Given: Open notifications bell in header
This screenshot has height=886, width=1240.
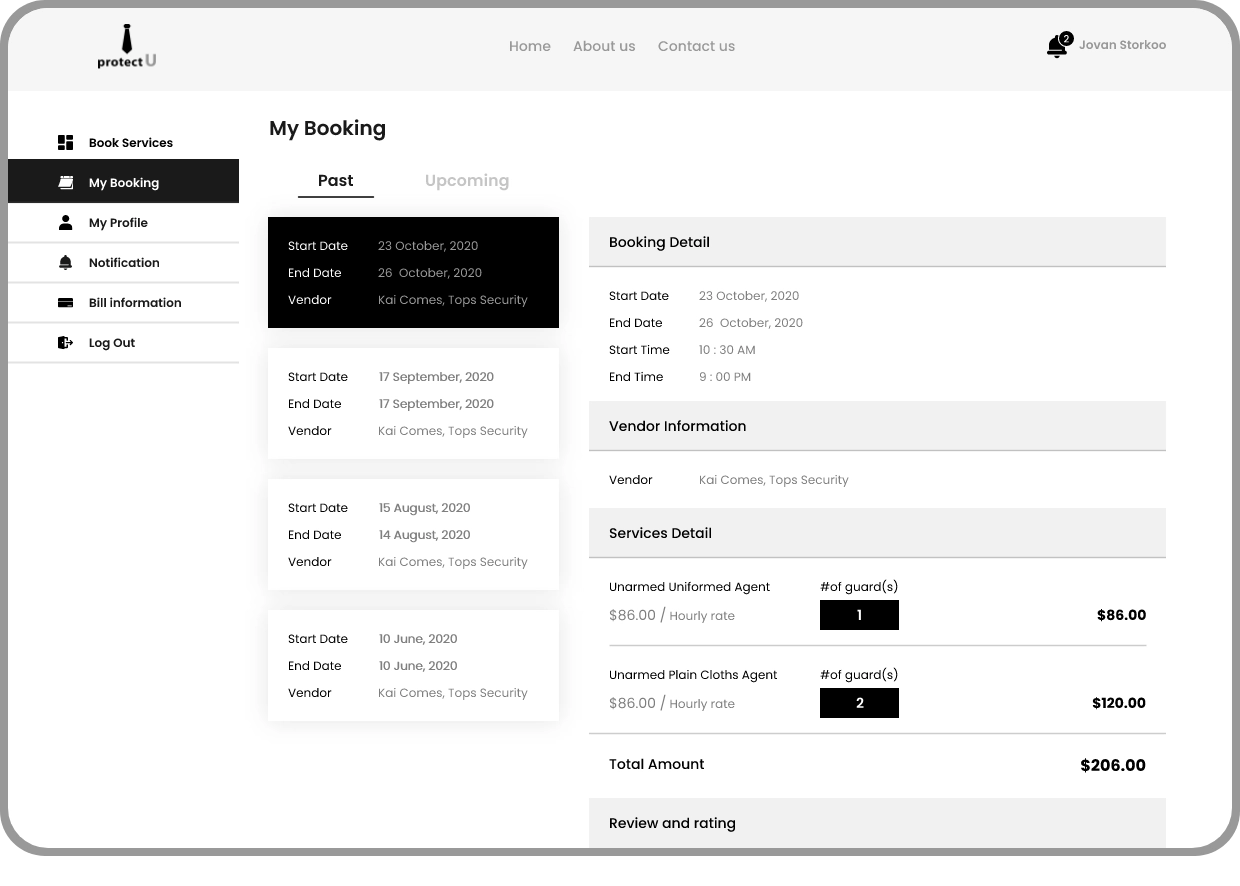Looking at the screenshot, I should tap(1056, 47).
